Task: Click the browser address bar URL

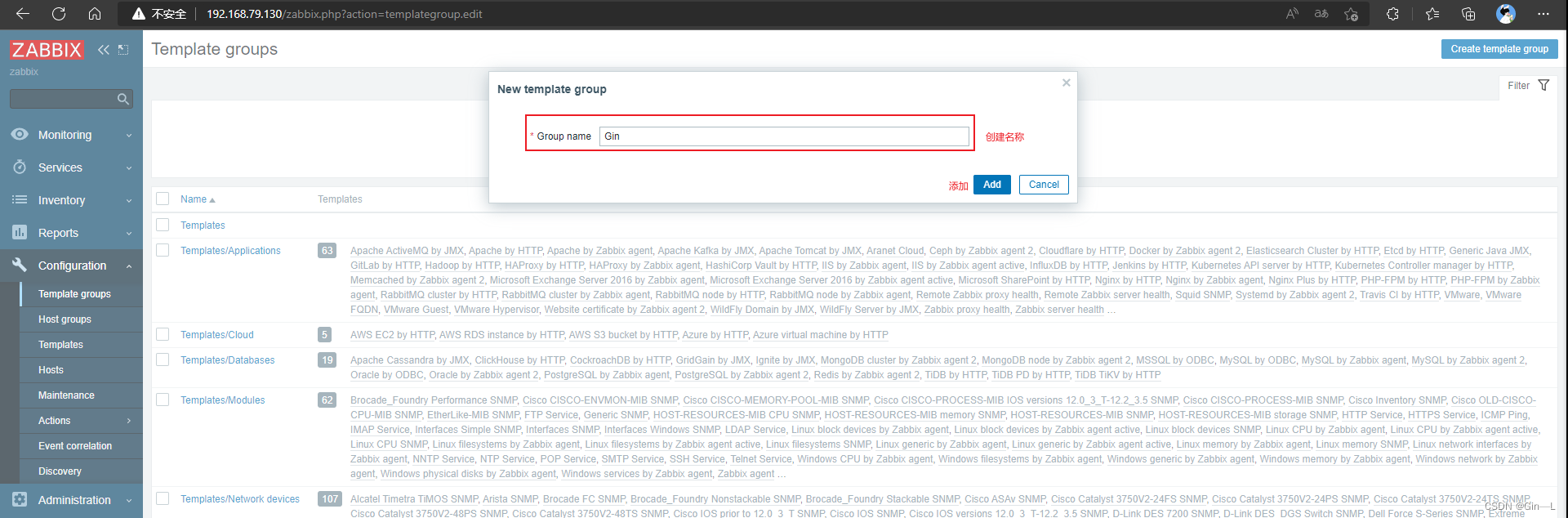Action: (344, 14)
